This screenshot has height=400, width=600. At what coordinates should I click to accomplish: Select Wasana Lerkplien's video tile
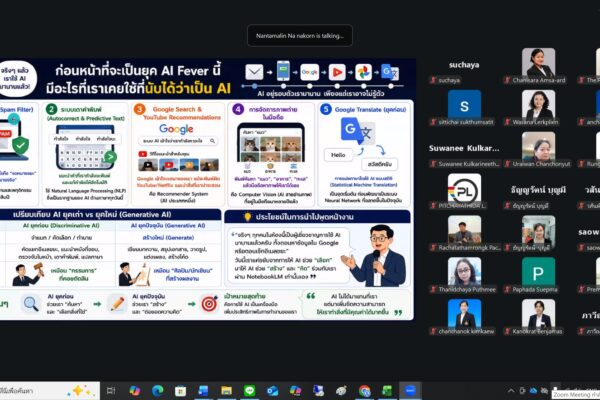tap(538, 104)
